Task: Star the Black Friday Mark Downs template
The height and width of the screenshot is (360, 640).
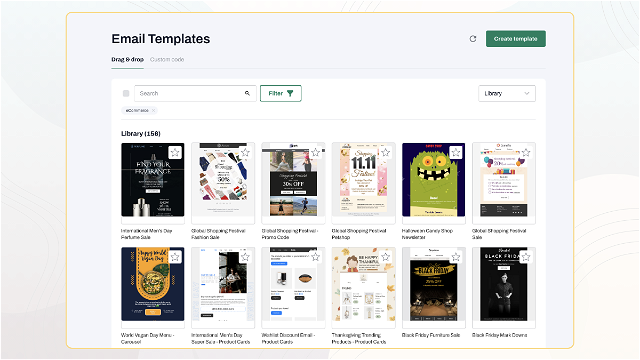Action: tap(526, 257)
